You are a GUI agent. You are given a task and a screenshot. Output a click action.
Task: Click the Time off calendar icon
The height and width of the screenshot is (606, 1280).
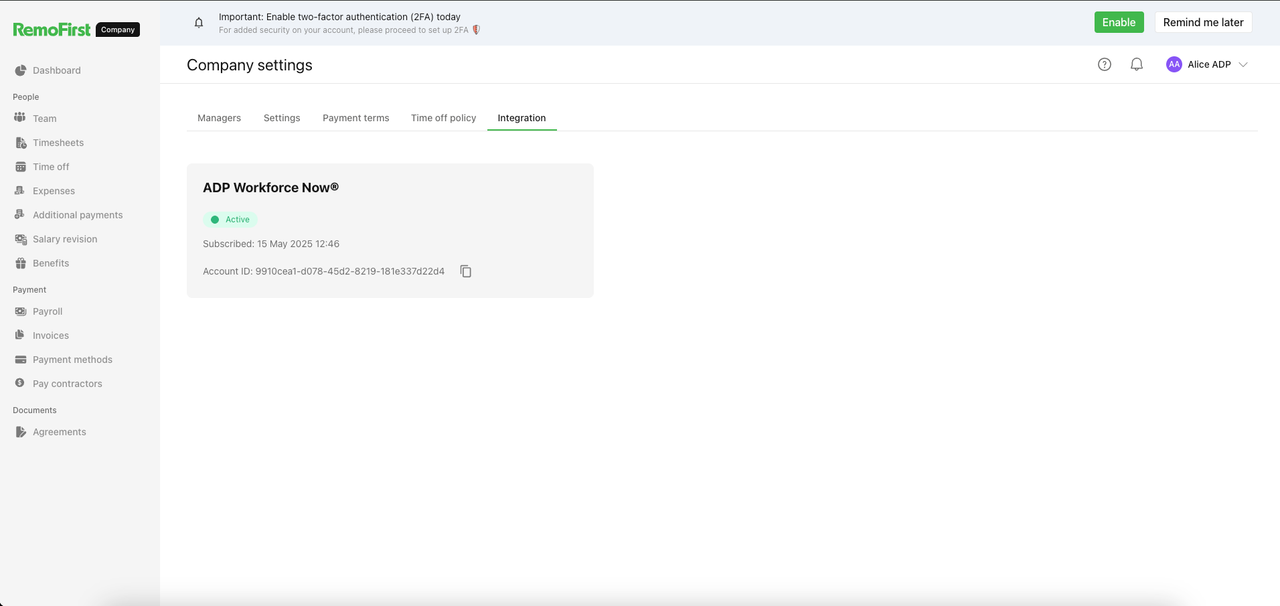[x=20, y=167]
